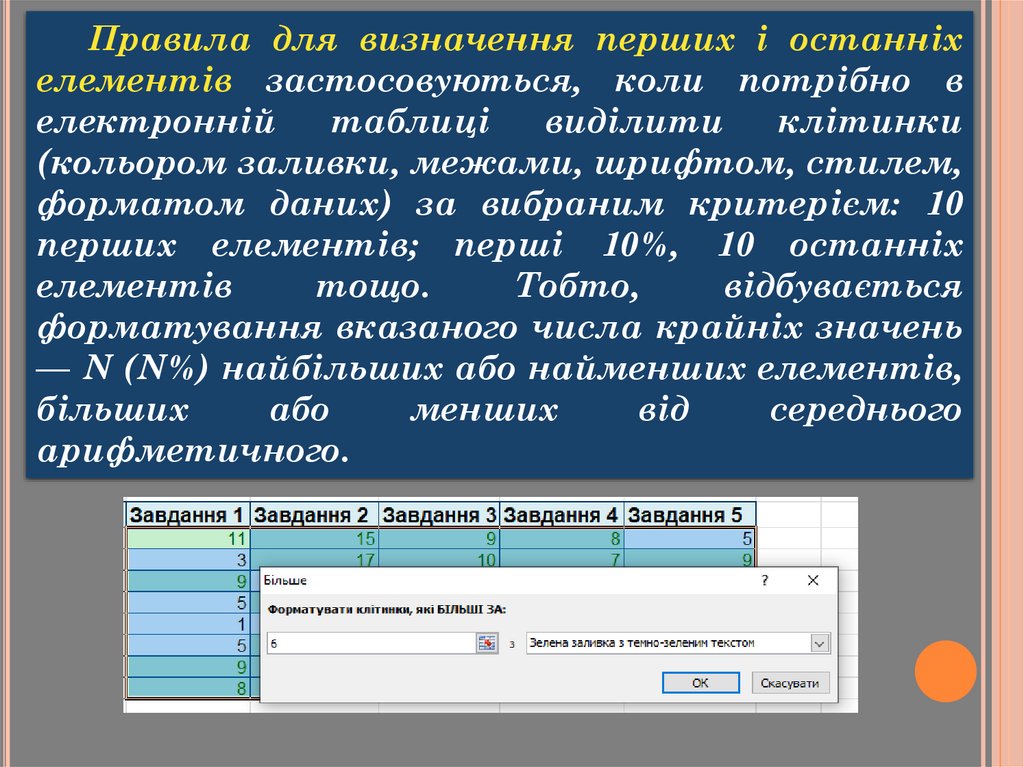Click the Скасувати button
The width and height of the screenshot is (1024, 767).
(x=790, y=683)
